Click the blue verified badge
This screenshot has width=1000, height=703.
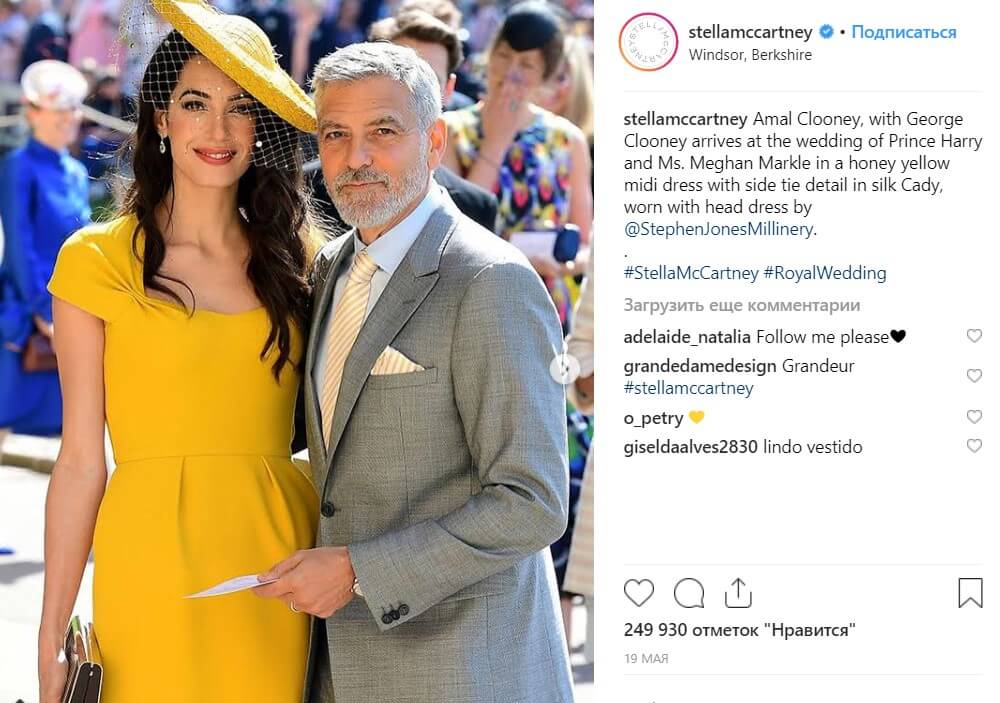(x=826, y=31)
